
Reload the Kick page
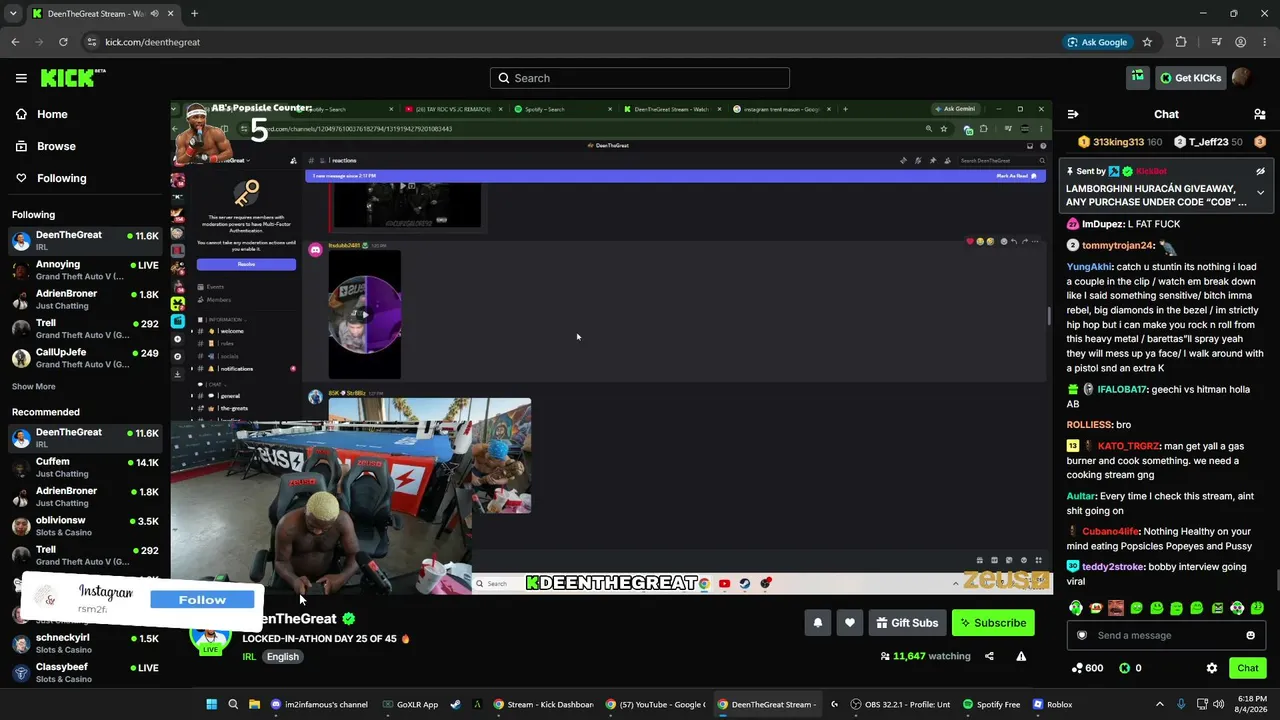click(x=63, y=42)
